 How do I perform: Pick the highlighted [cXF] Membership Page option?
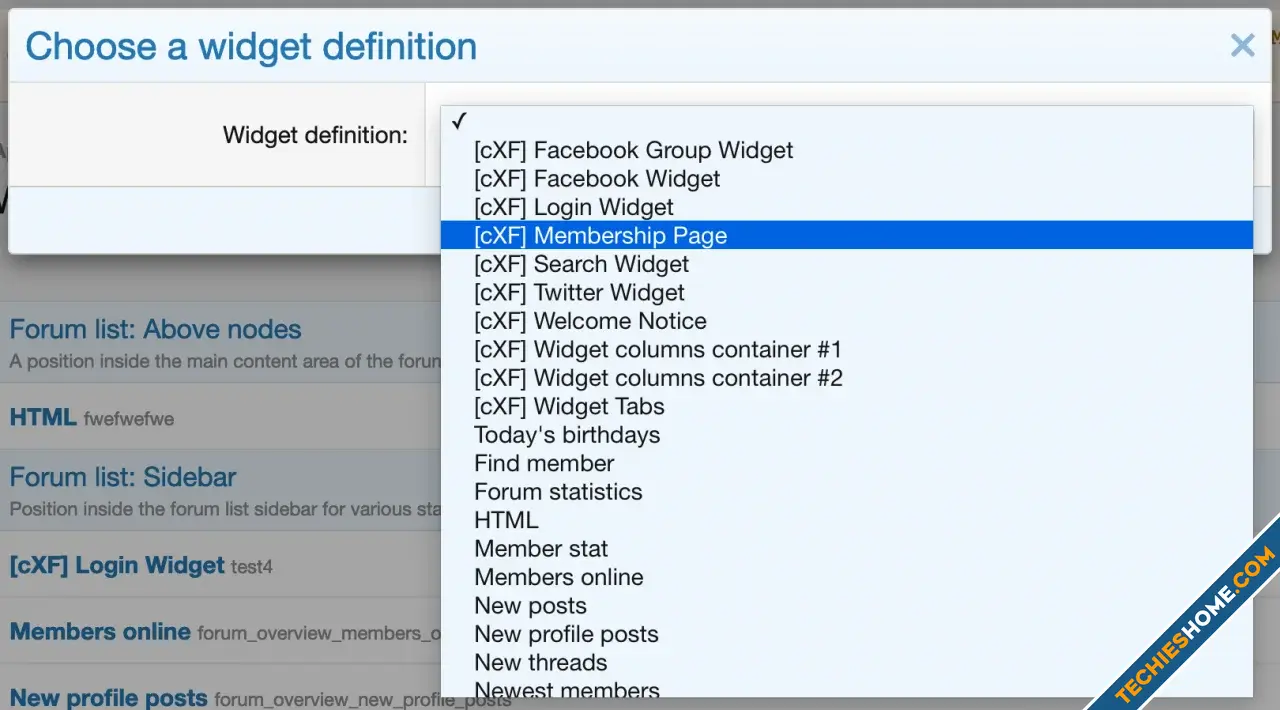846,235
